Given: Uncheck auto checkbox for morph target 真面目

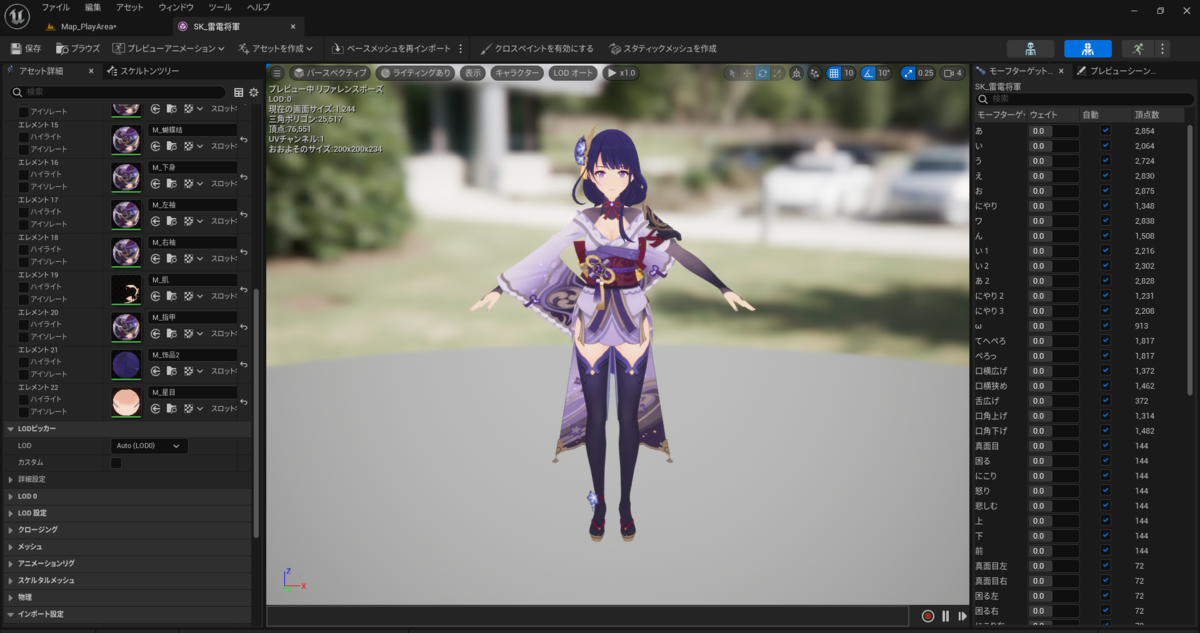Looking at the screenshot, I should point(1105,446).
